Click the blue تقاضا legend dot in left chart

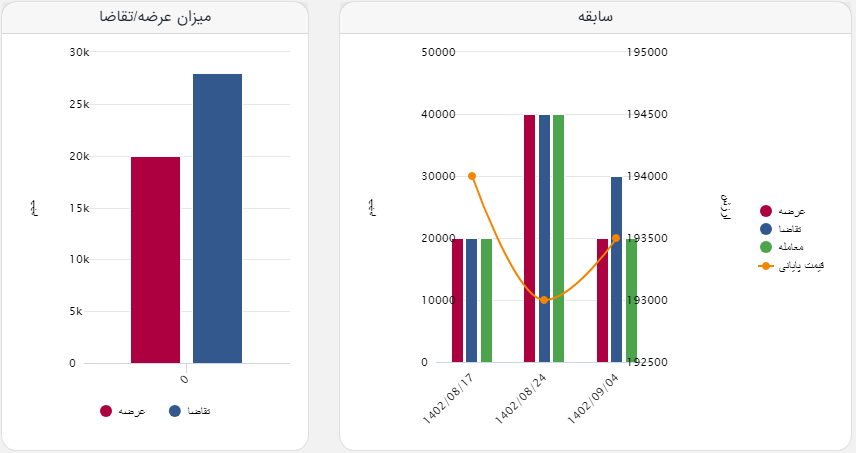pyautogui.click(x=175, y=411)
